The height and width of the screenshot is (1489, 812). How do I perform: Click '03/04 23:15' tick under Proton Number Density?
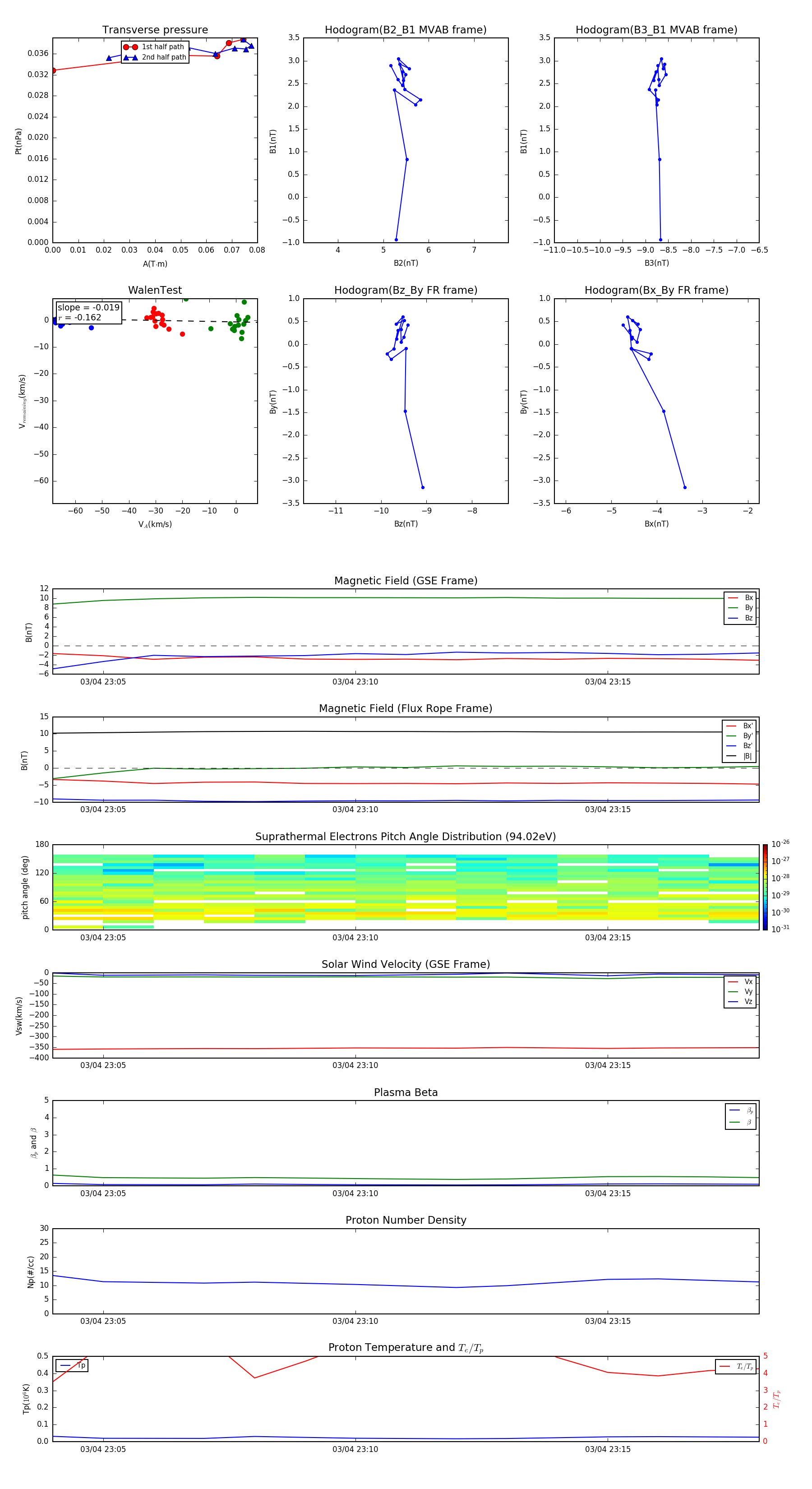click(608, 1321)
